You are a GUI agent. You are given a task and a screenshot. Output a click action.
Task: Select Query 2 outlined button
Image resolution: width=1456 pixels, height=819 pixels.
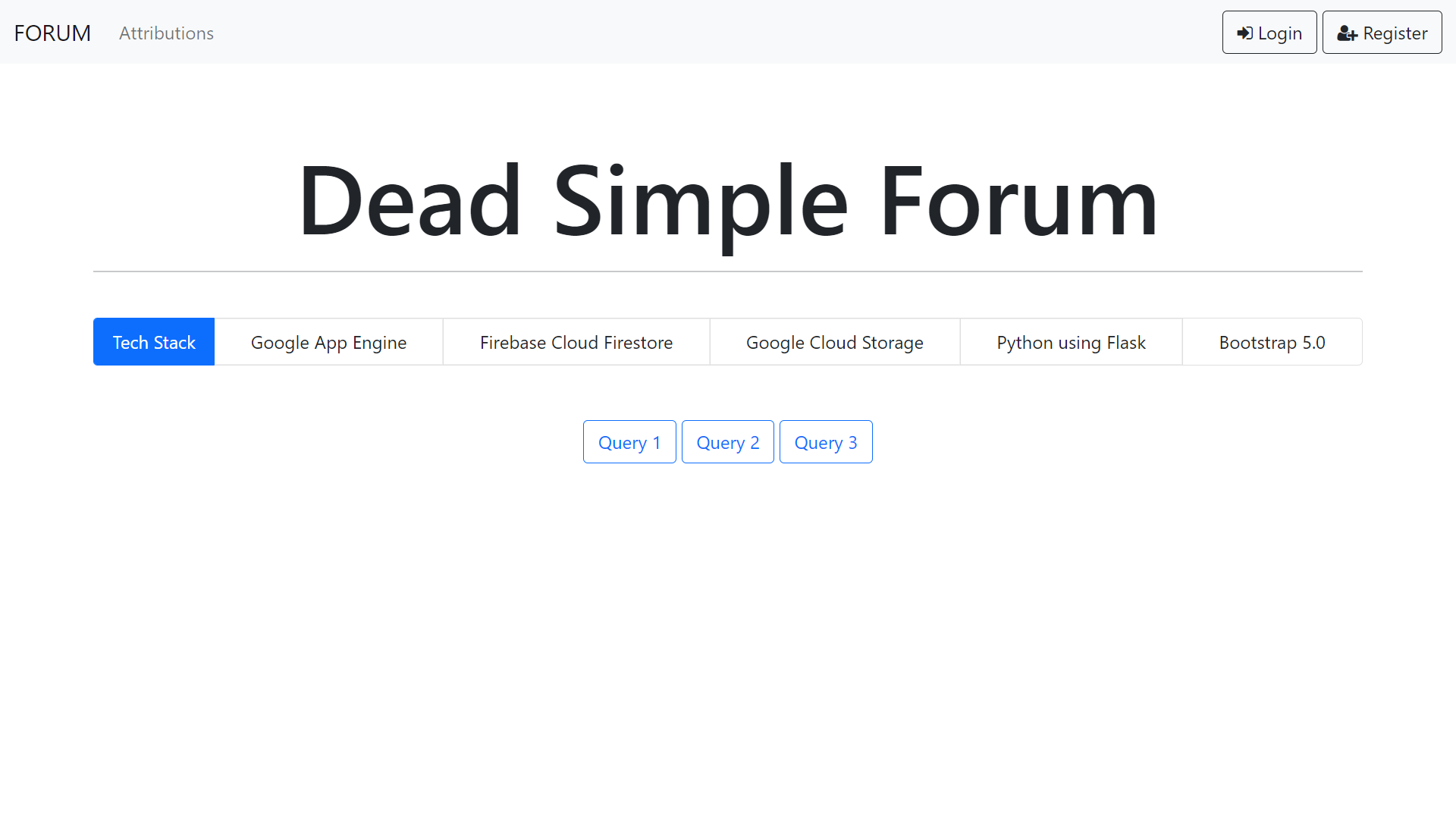[728, 442]
